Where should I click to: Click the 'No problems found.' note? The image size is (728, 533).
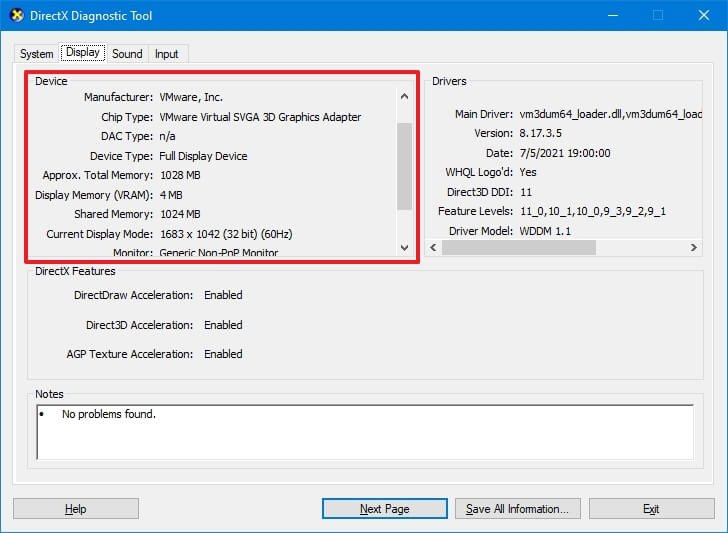coord(109,414)
